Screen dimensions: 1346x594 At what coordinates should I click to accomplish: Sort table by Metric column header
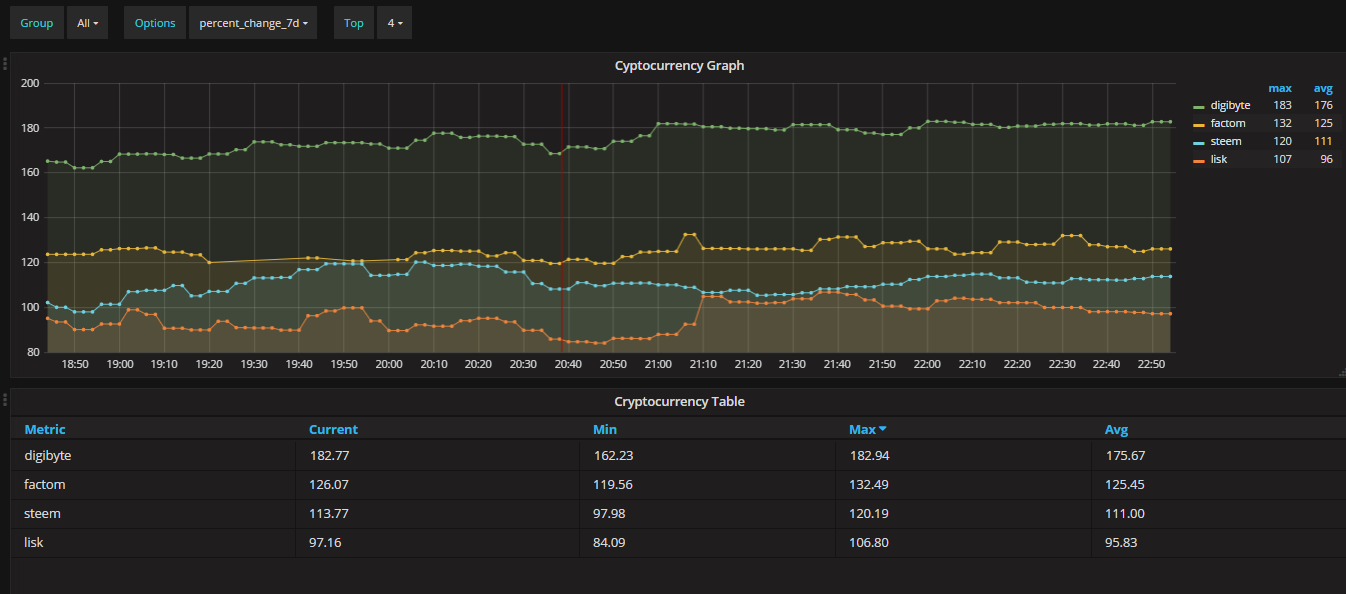tap(45, 429)
